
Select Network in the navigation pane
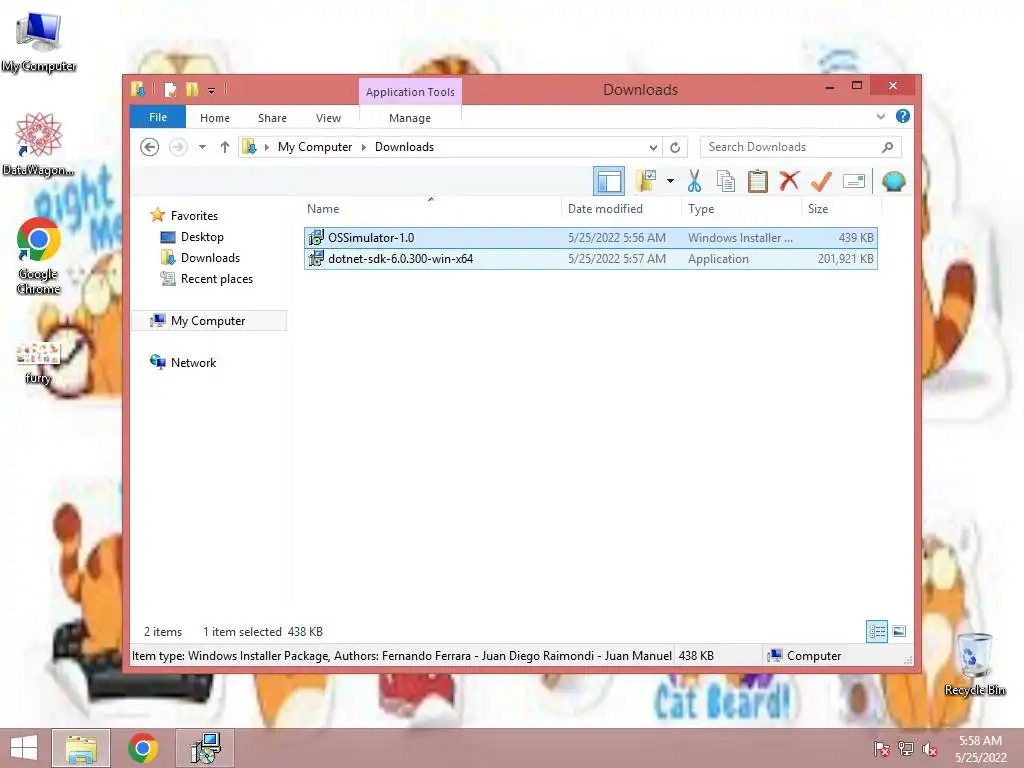click(x=193, y=362)
